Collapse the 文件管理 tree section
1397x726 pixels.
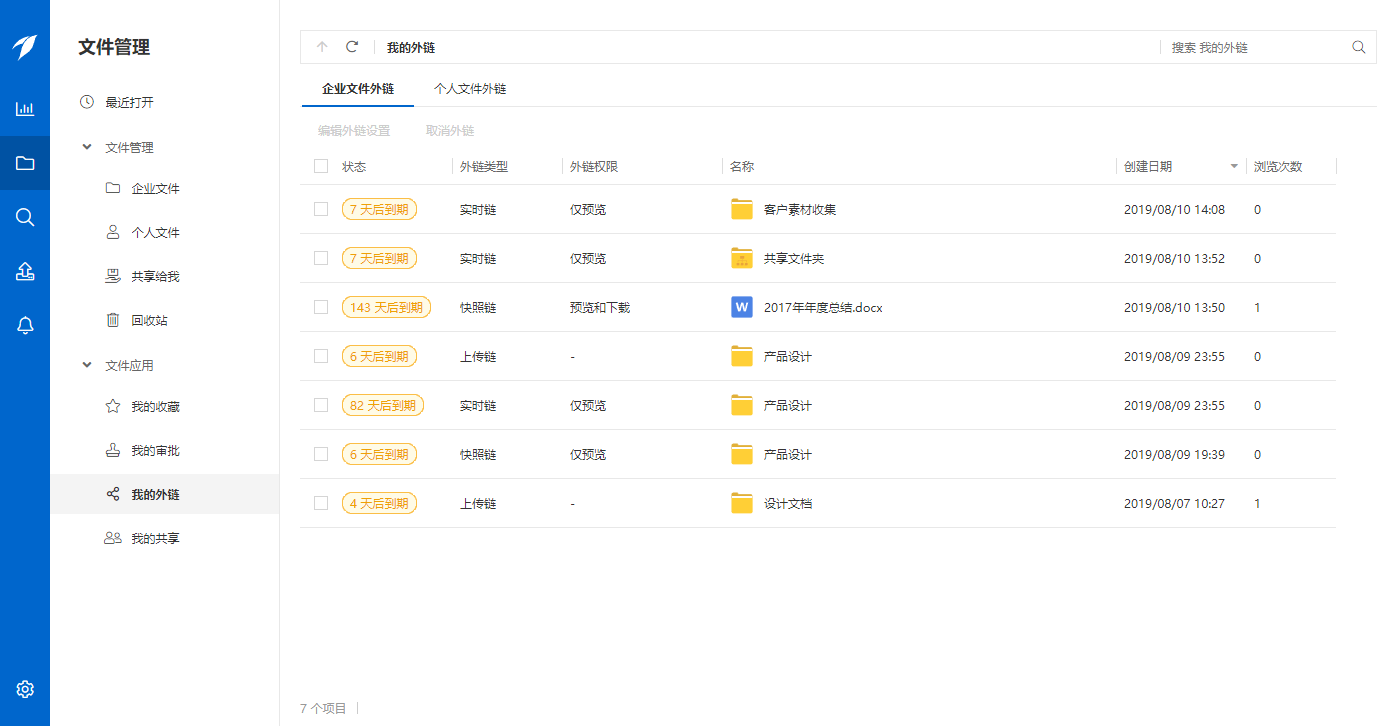pyautogui.click(x=86, y=147)
